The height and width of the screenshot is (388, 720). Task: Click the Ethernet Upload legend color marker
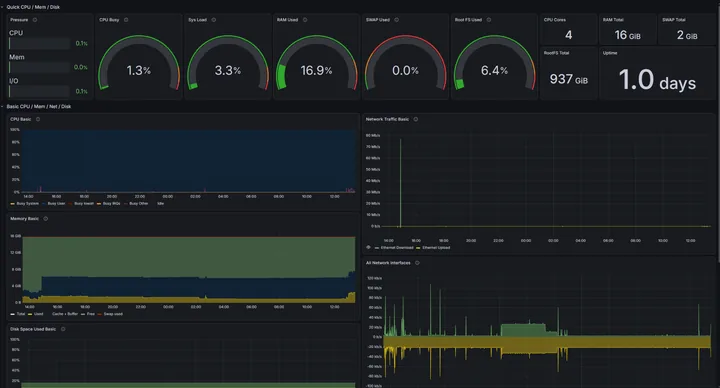click(418, 247)
